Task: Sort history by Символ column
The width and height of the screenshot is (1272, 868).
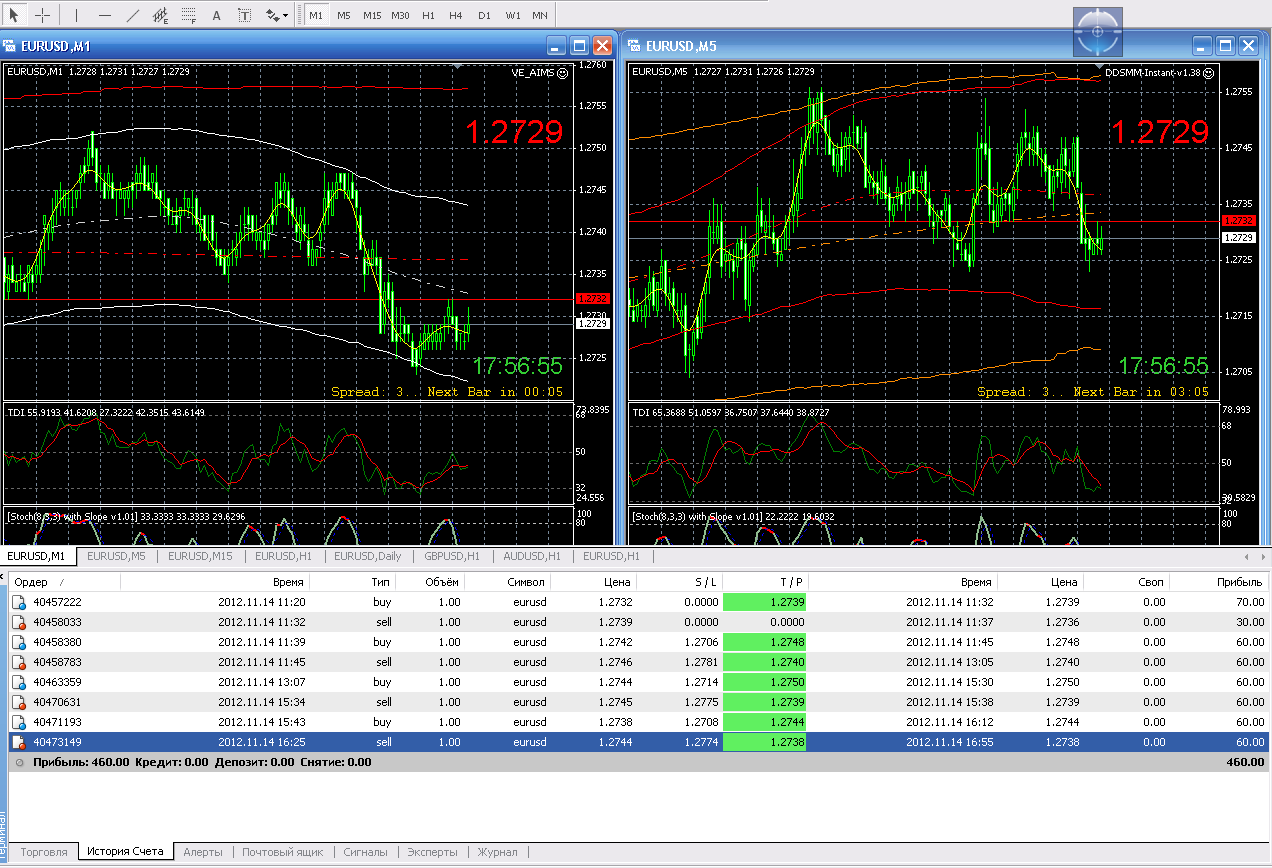Action: [507, 582]
